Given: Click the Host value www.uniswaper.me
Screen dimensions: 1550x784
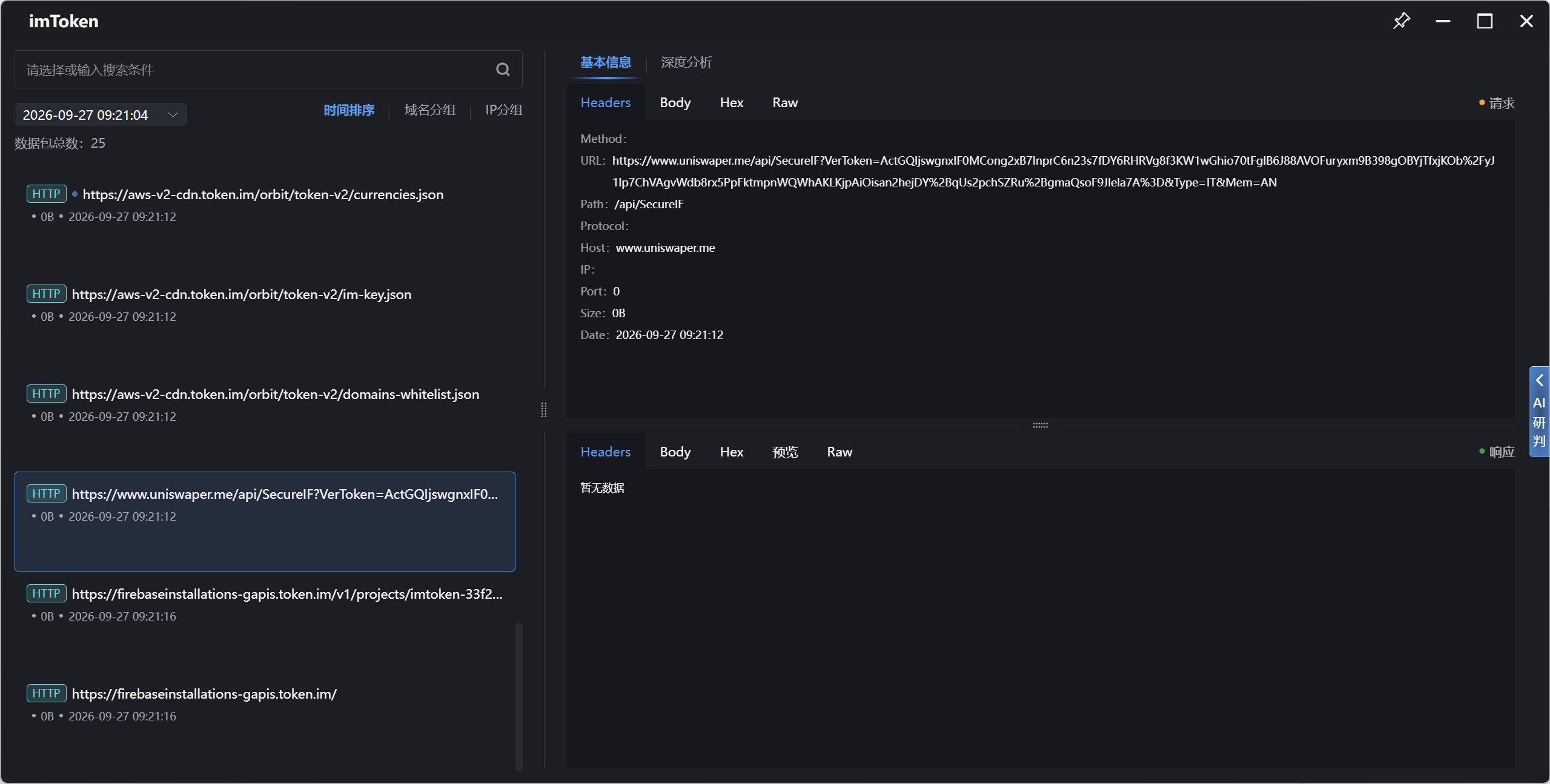Looking at the screenshot, I should (665, 248).
